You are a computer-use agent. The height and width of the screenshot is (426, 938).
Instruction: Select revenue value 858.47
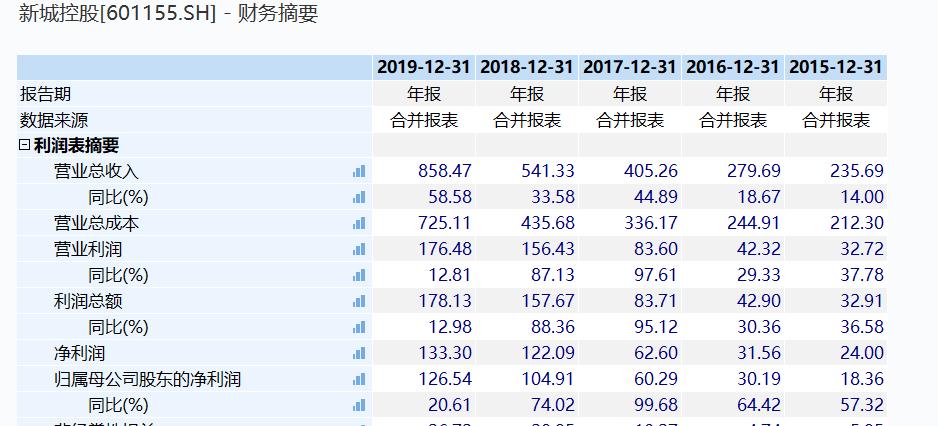click(x=444, y=171)
